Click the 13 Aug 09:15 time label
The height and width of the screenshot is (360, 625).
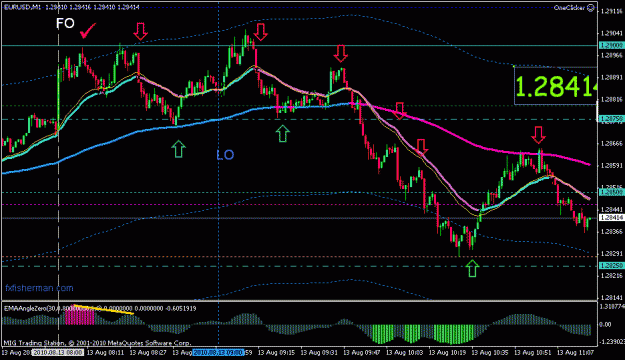pos(276,353)
